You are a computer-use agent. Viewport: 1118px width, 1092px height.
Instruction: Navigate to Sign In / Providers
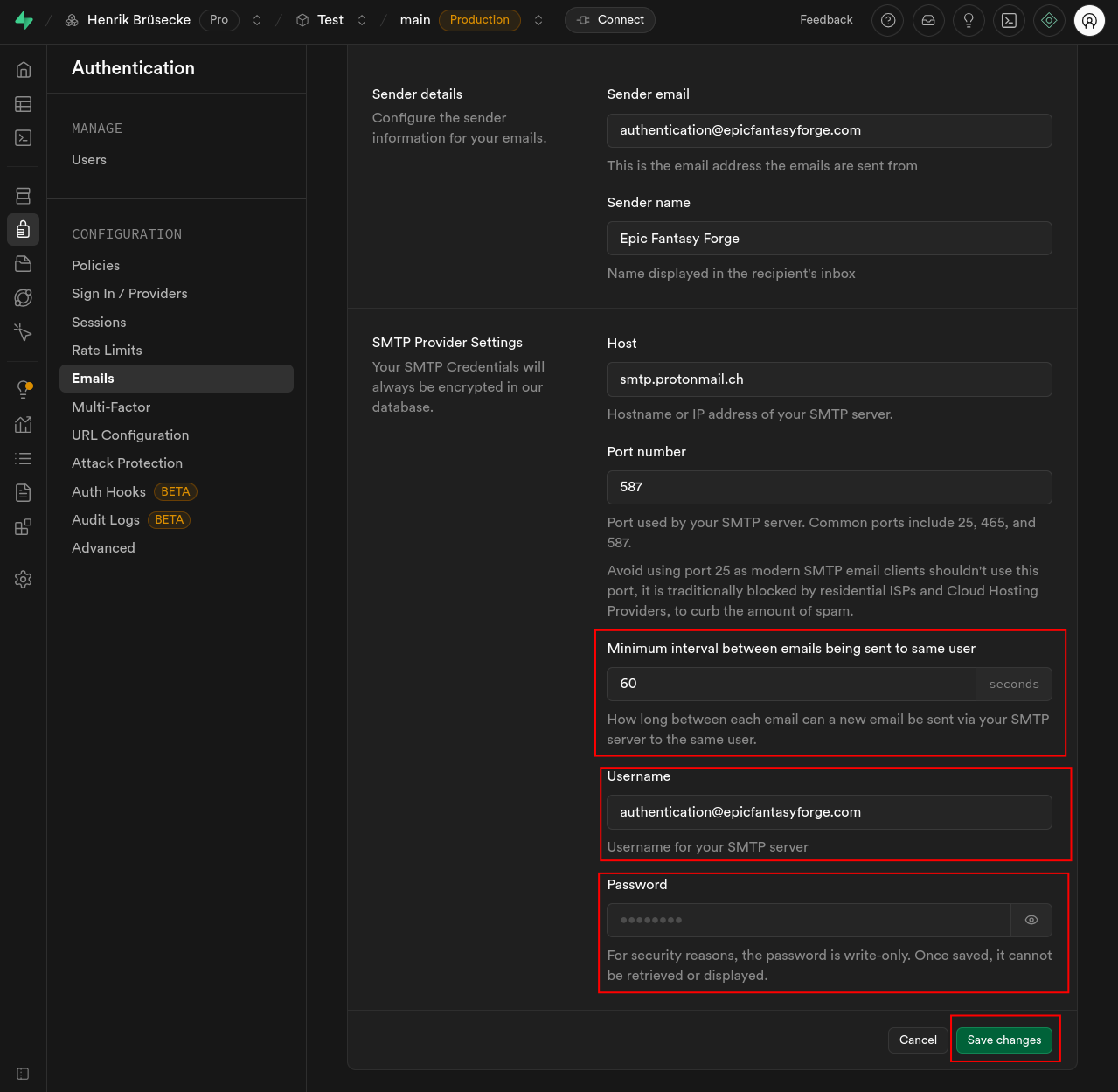point(129,294)
